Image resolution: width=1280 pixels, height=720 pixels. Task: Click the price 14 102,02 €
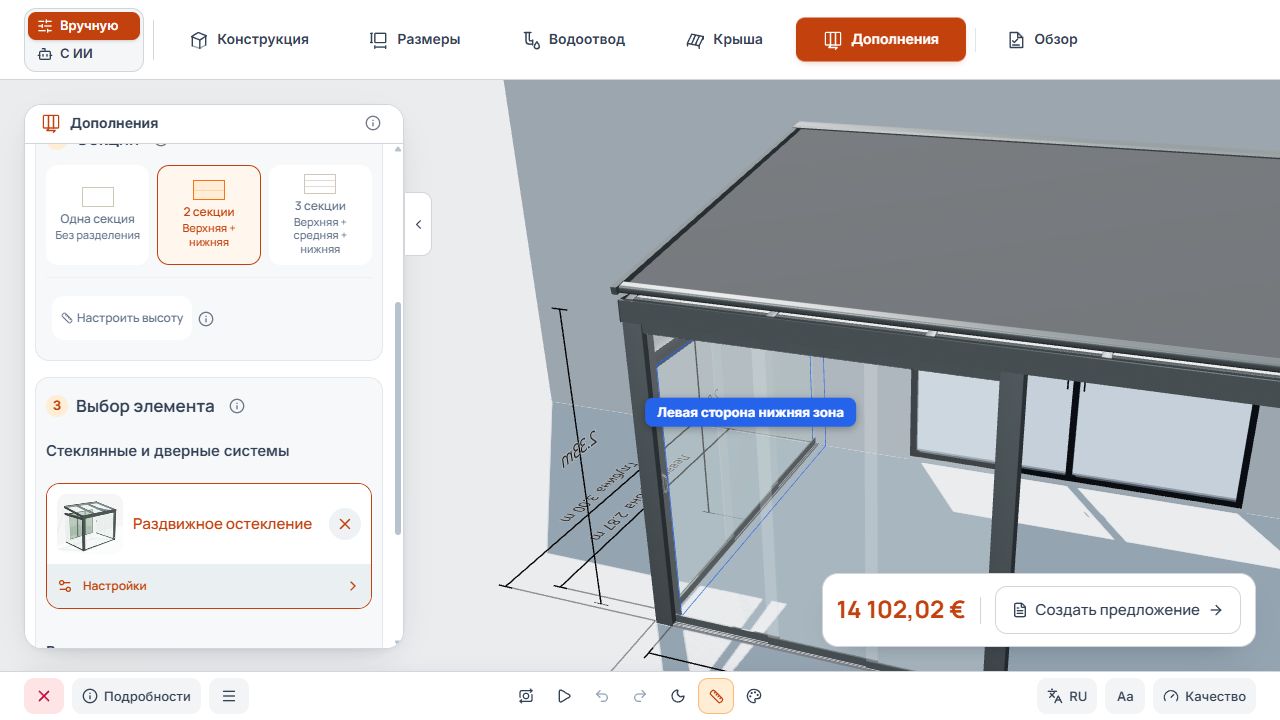(x=901, y=610)
